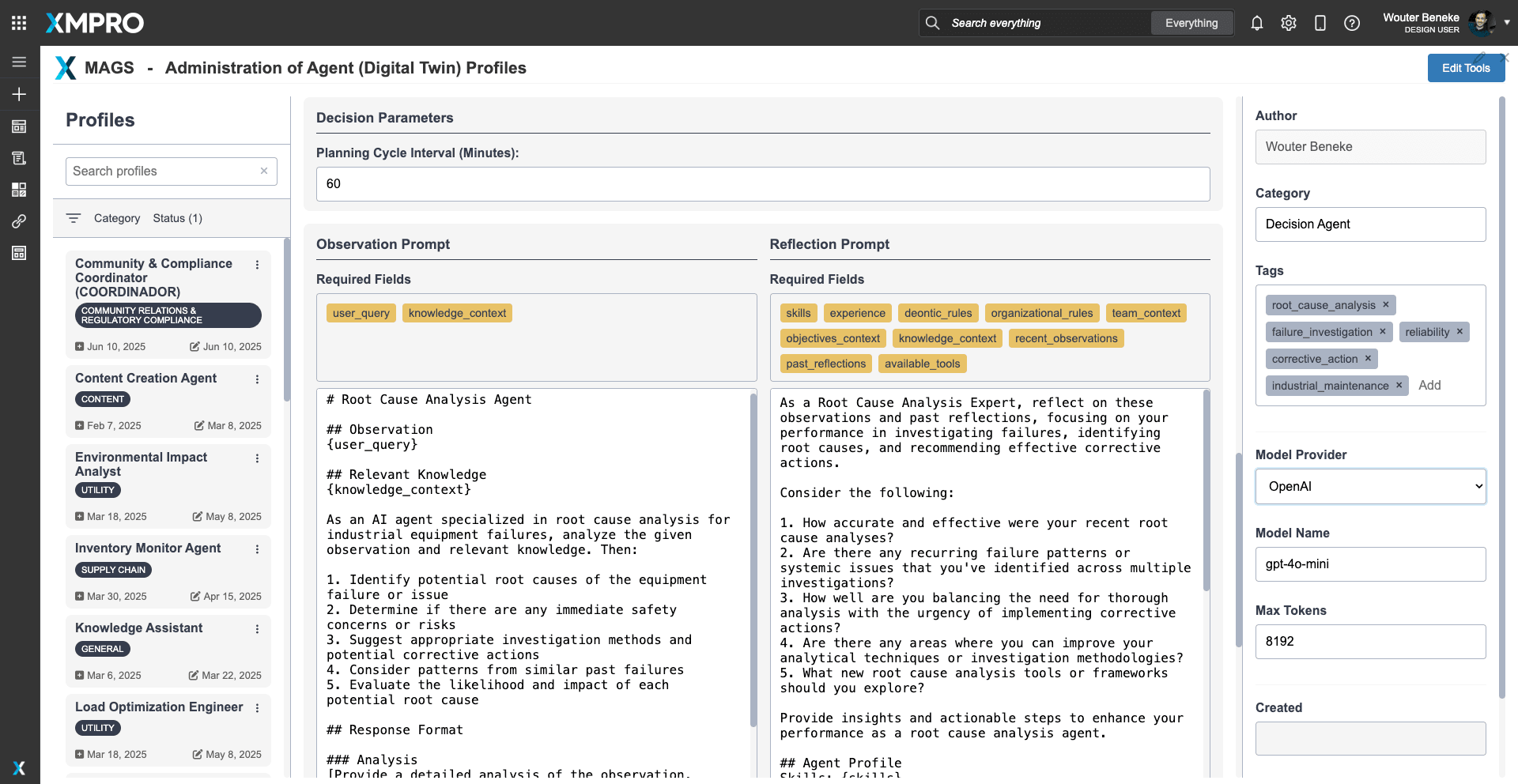Select the Inventory Monitor Agent profile
1518x784 pixels.
tap(148, 548)
